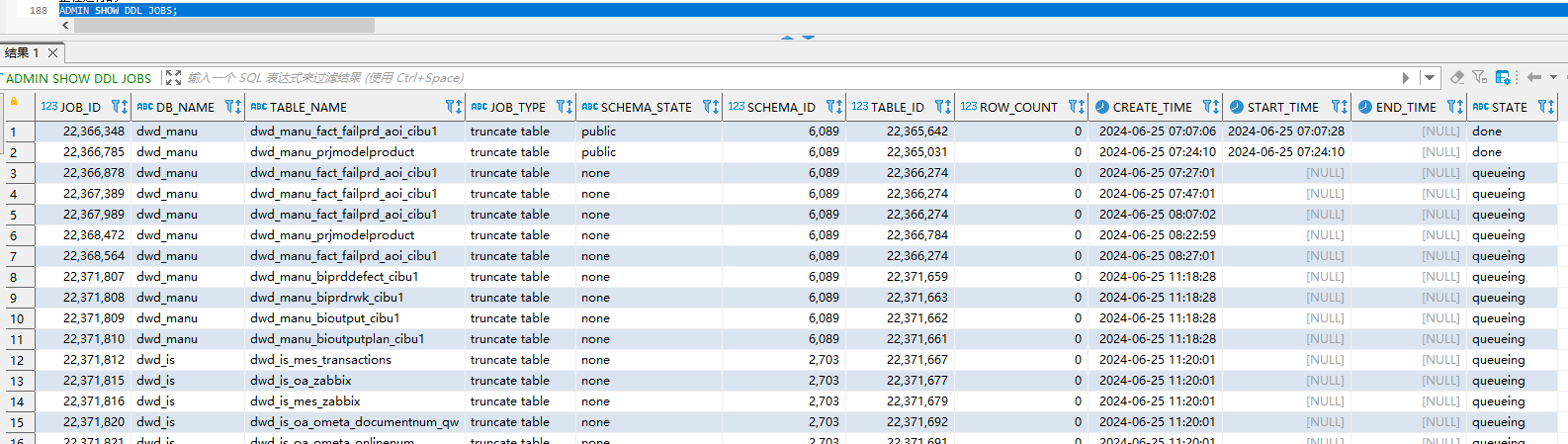Click the lock icon in the grid corner
The image size is (1568, 444).
14,102
